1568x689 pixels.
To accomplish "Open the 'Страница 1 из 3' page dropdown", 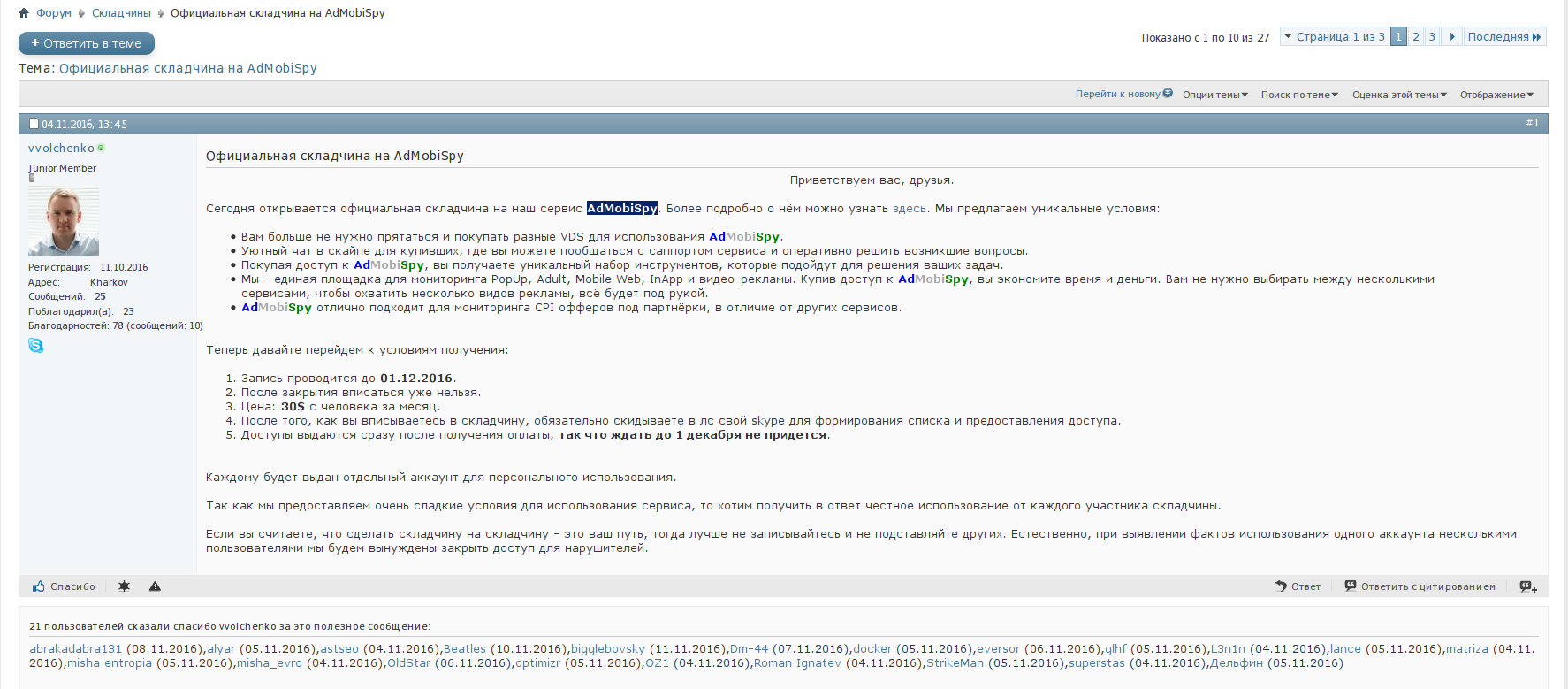I will [x=1335, y=36].
